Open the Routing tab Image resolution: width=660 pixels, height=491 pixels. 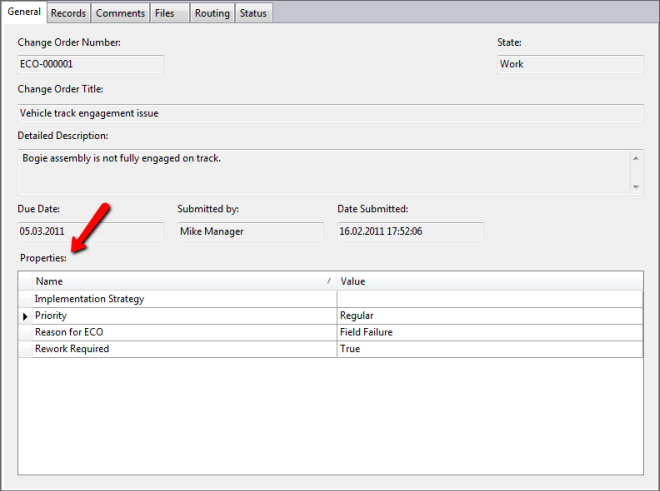tap(212, 13)
